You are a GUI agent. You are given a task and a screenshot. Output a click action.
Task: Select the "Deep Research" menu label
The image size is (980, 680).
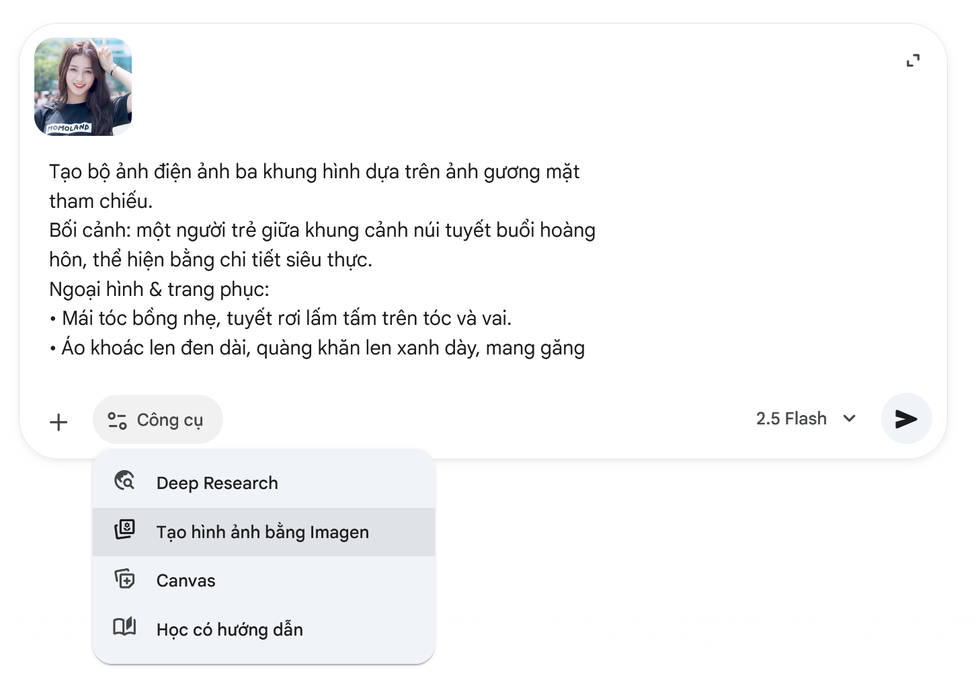point(217,483)
